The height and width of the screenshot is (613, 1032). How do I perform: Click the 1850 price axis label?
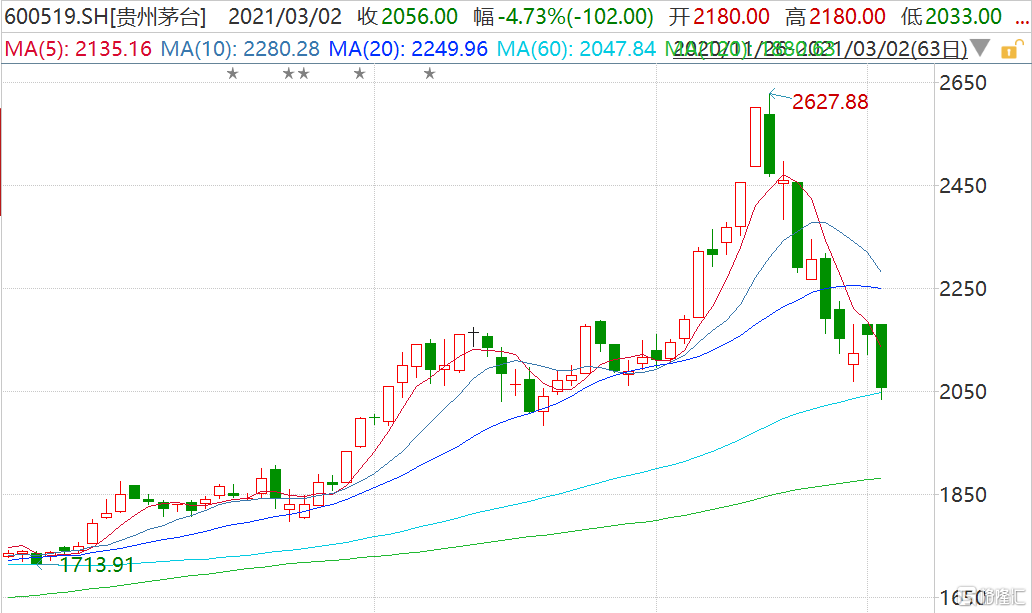click(x=963, y=494)
